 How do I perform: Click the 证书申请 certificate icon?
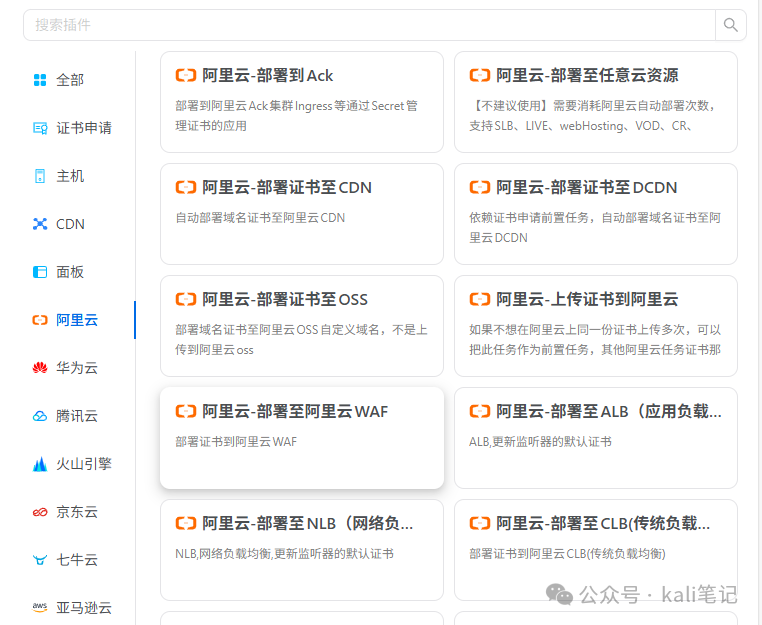click(x=40, y=128)
